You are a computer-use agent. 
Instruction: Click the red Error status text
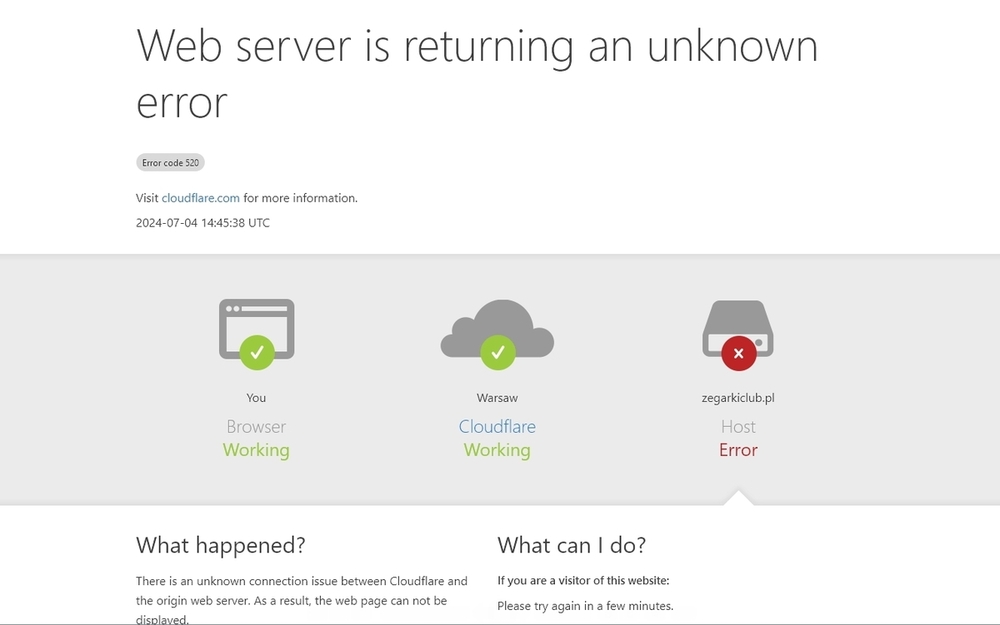(738, 450)
